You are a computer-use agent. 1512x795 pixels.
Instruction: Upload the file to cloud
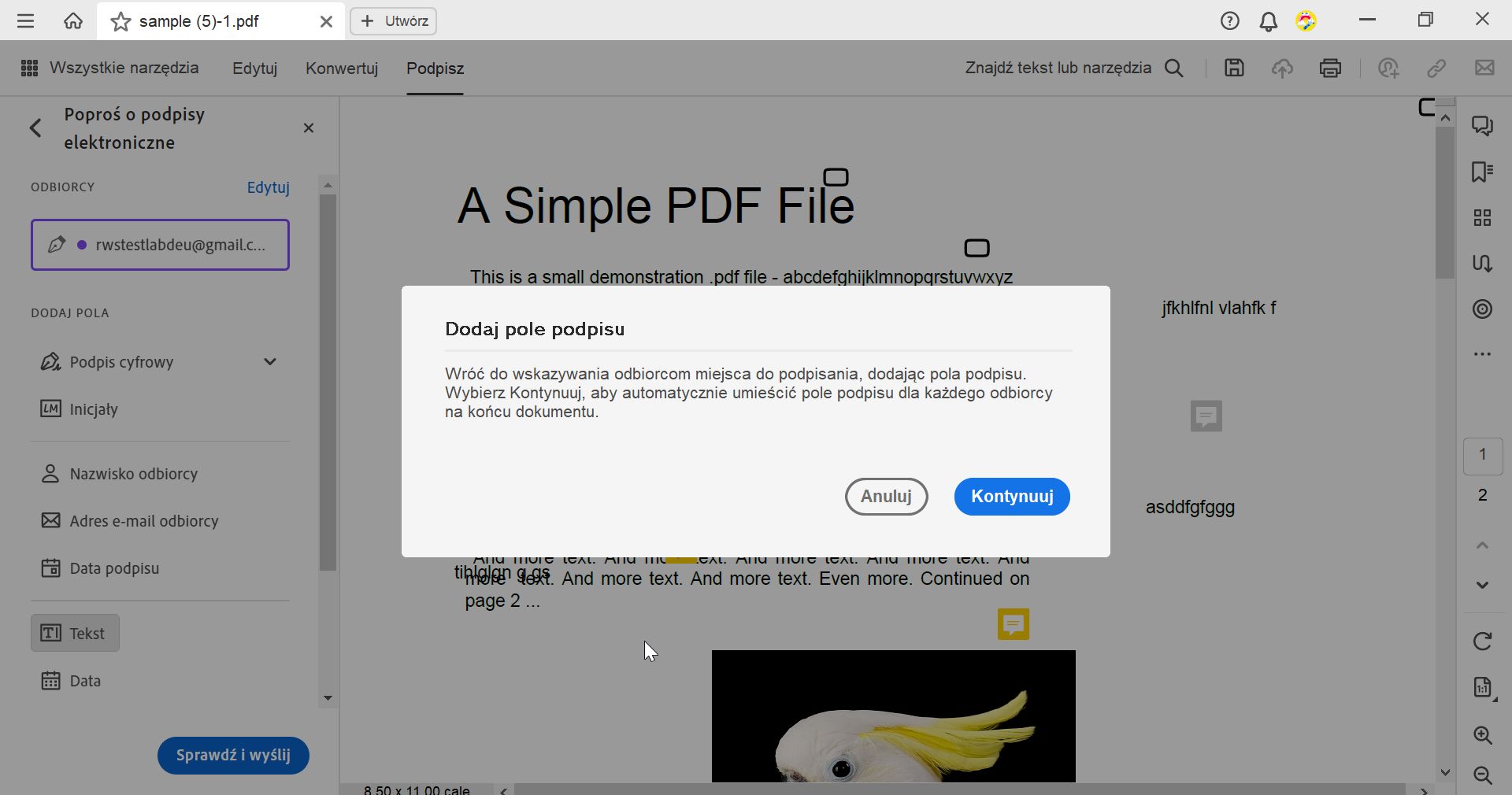pos(1283,68)
